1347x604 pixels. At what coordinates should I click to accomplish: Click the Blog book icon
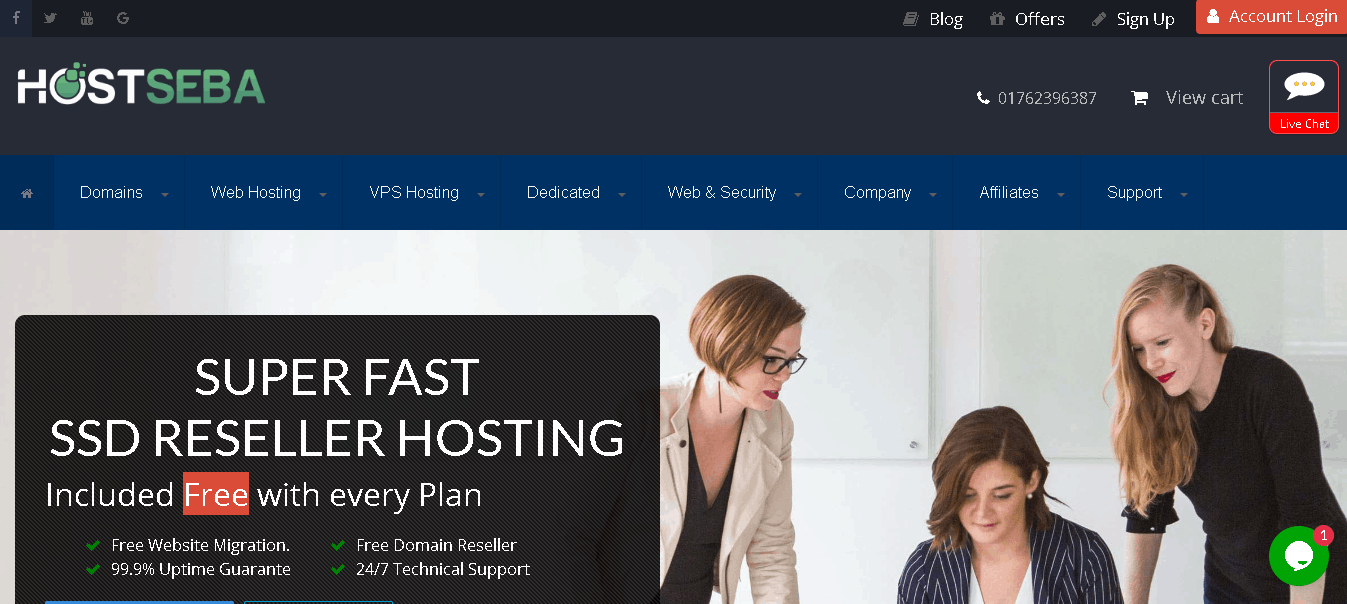[x=910, y=19]
